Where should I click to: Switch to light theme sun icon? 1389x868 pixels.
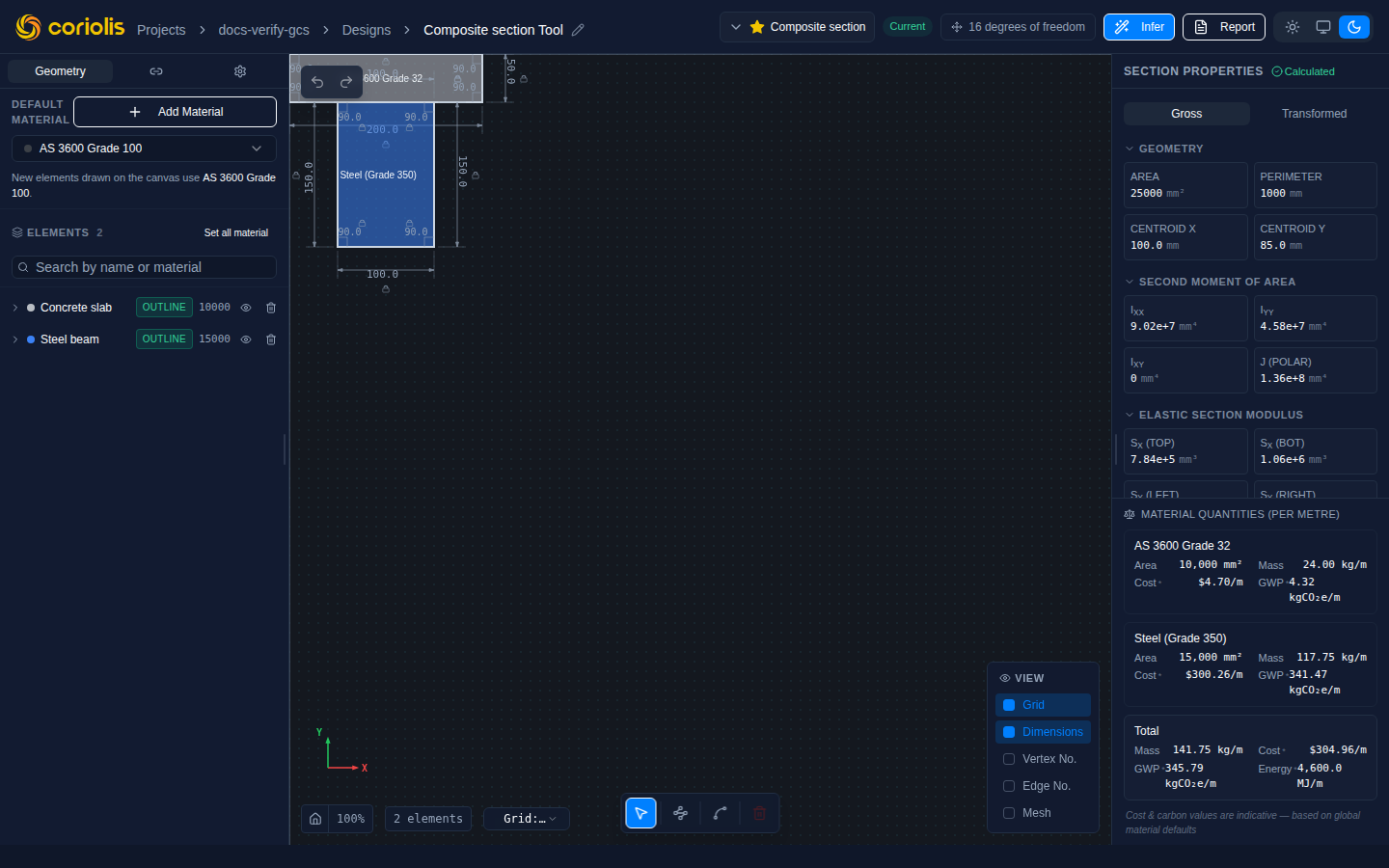click(x=1293, y=27)
